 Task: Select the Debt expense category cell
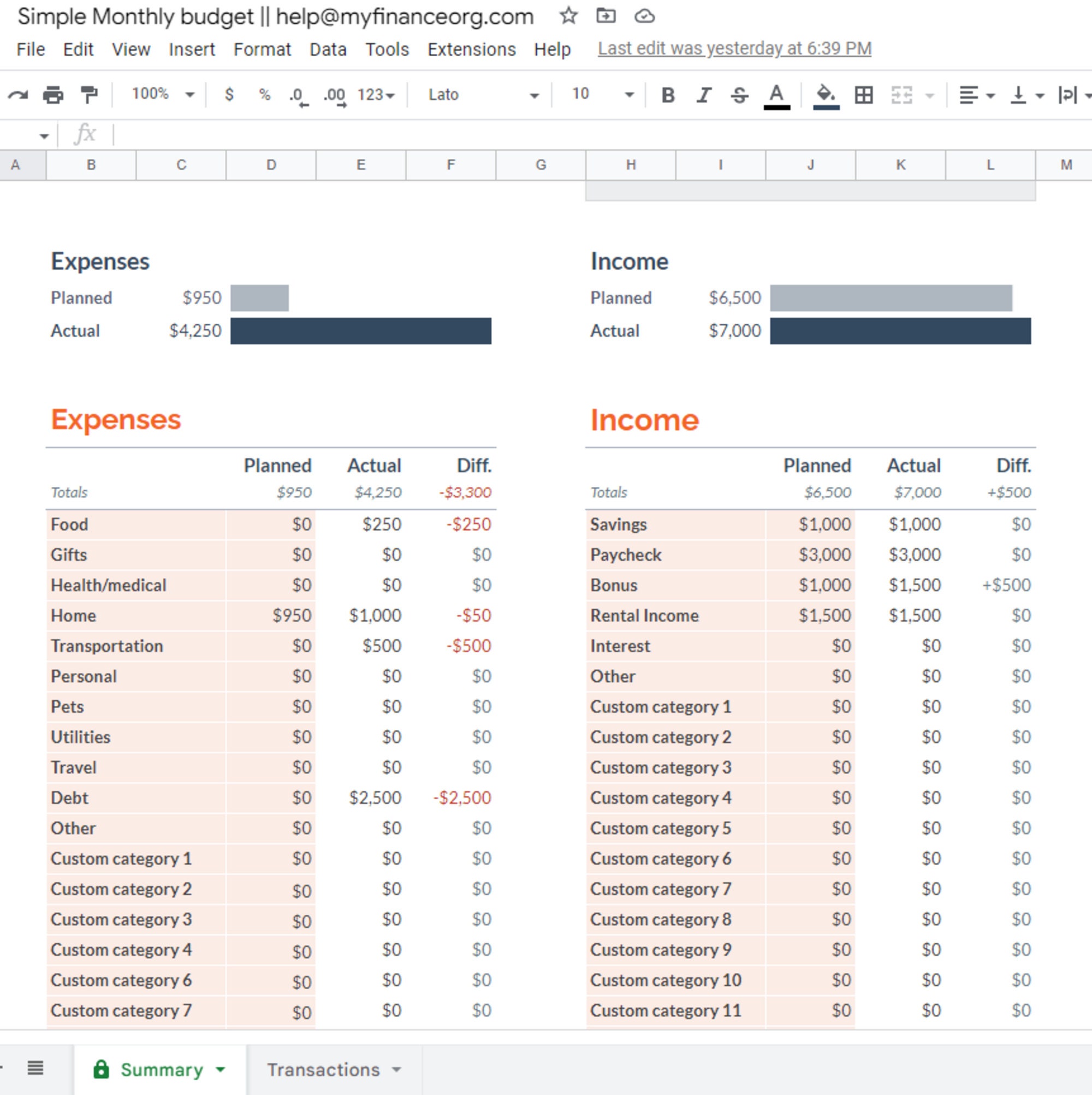click(x=136, y=798)
